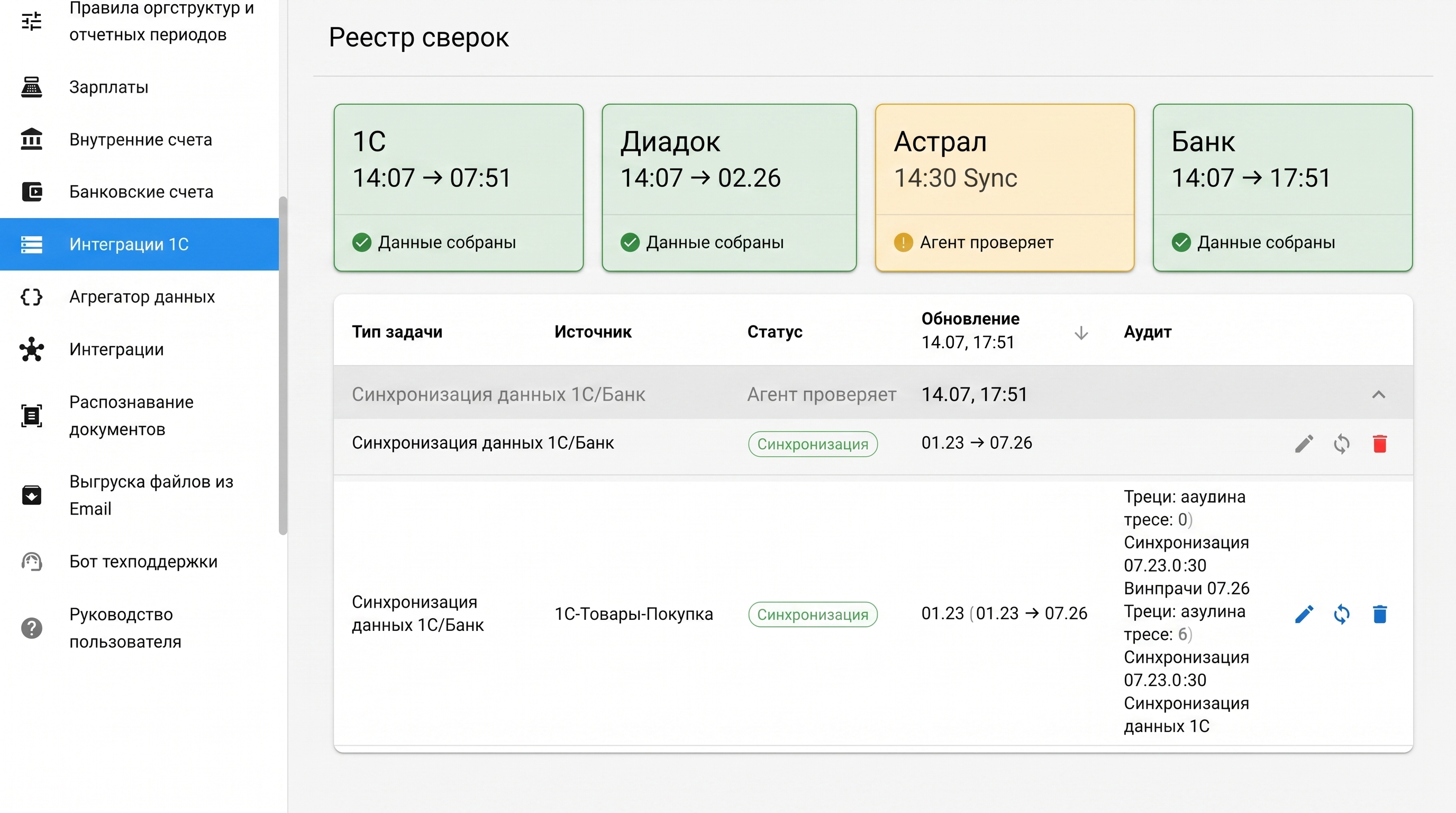The width and height of the screenshot is (1456, 813).
Task: Open the Банк status card
Action: [x=1282, y=188]
